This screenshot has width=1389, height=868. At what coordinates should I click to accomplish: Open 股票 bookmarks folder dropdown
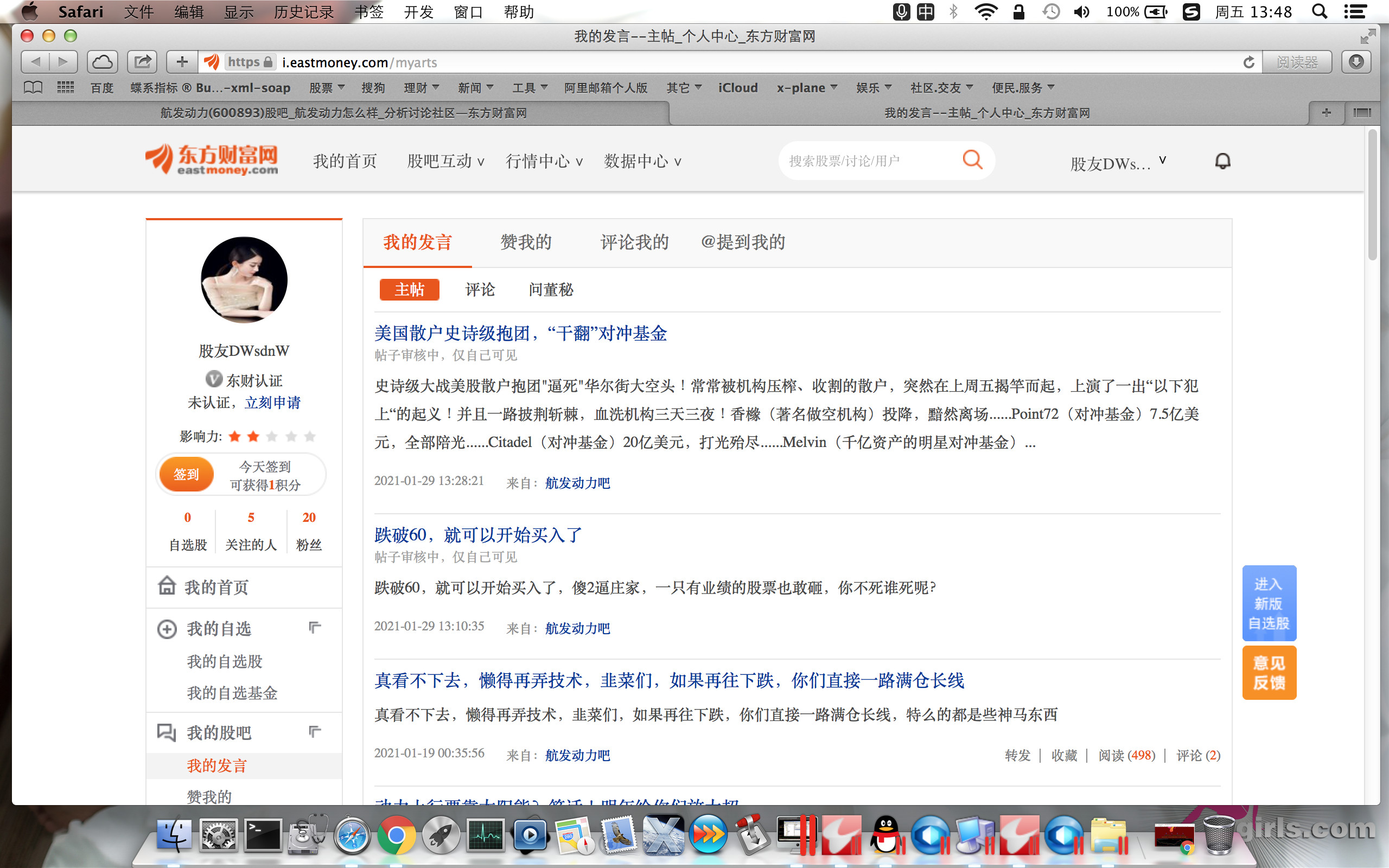click(x=327, y=88)
